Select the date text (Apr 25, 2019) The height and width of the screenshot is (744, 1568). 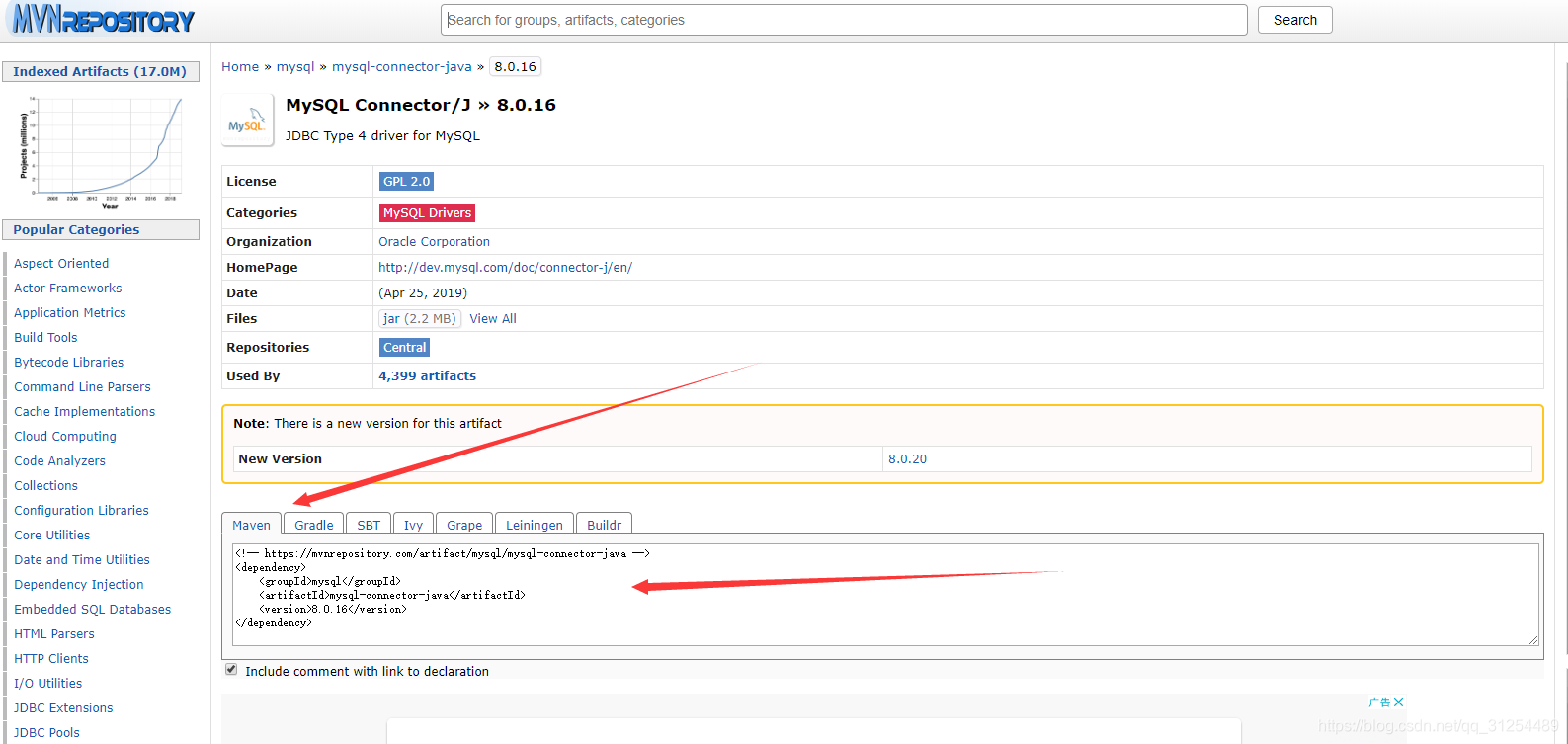pos(423,293)
